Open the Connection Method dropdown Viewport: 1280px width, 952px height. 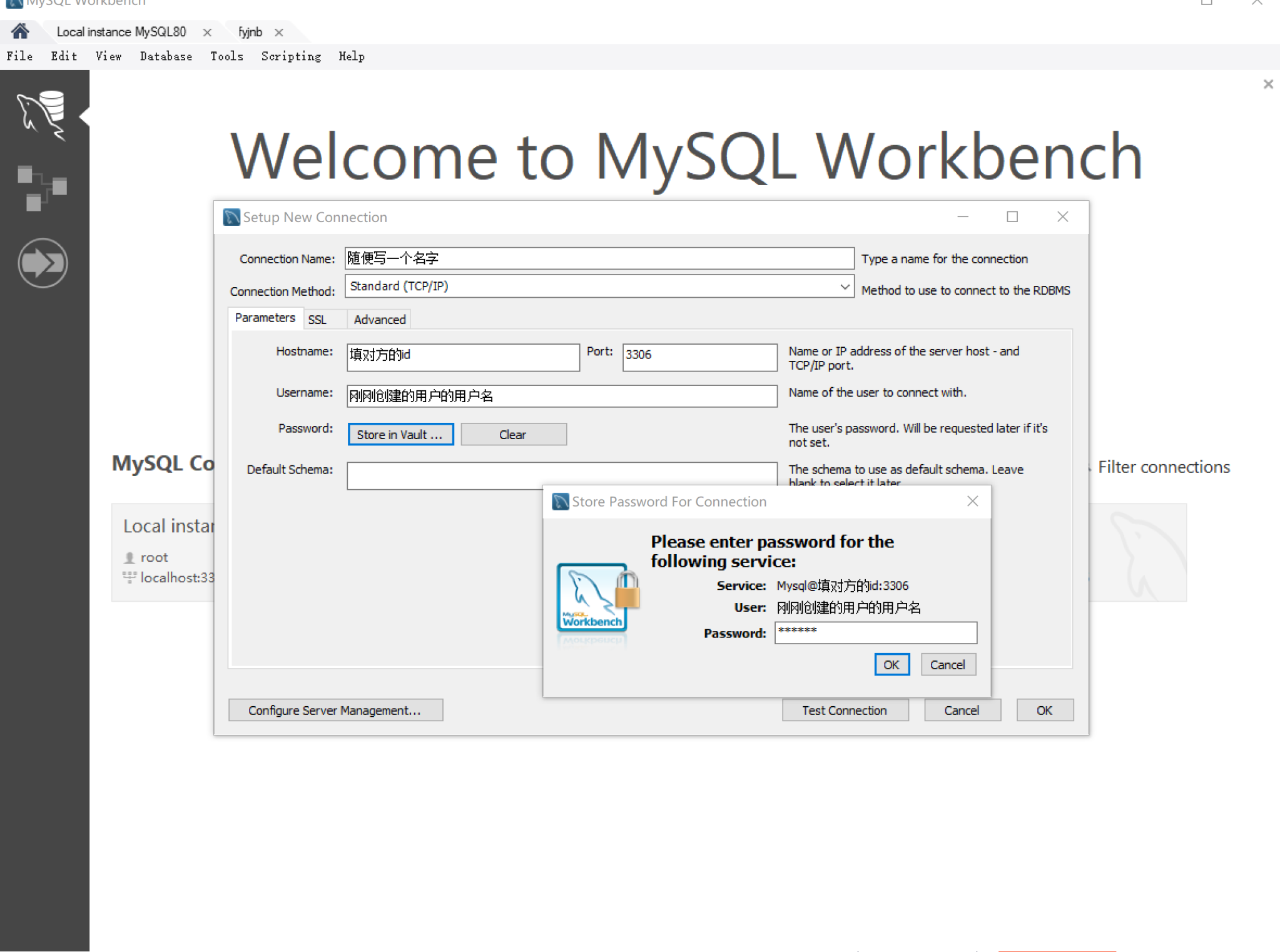[844, 286]
